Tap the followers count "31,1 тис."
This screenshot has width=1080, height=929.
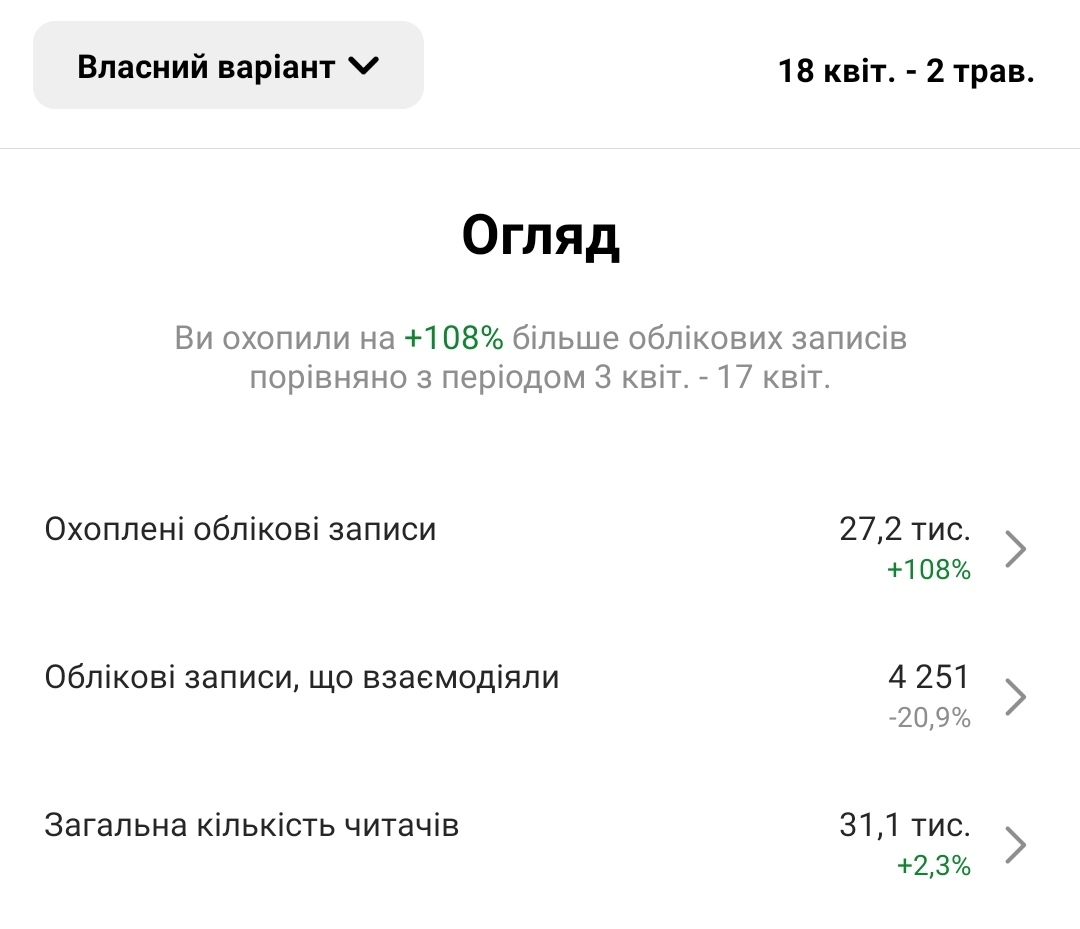tap(905, 825)
